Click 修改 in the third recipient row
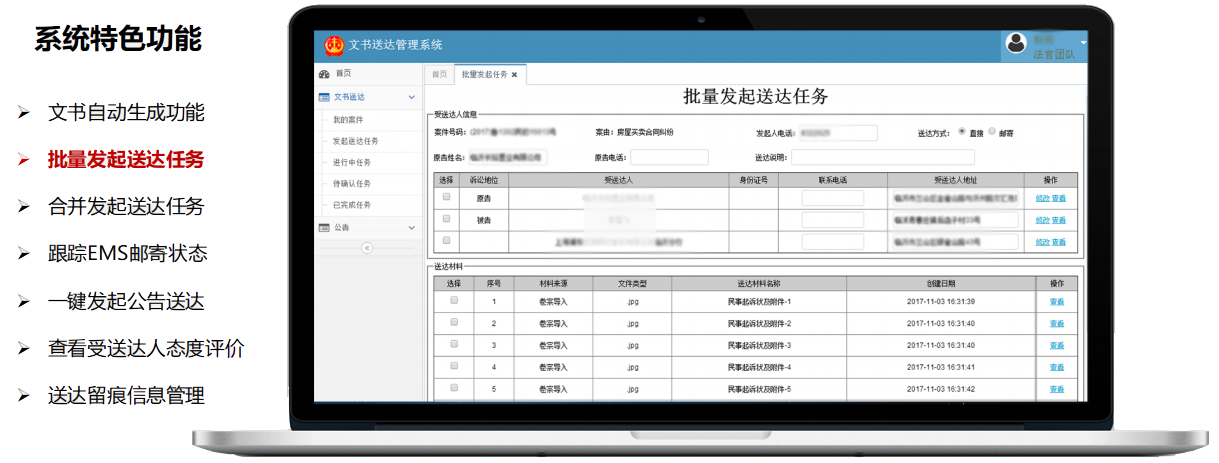The width and height of the screenshot is (1219, 463). (x=1043, y=241)
